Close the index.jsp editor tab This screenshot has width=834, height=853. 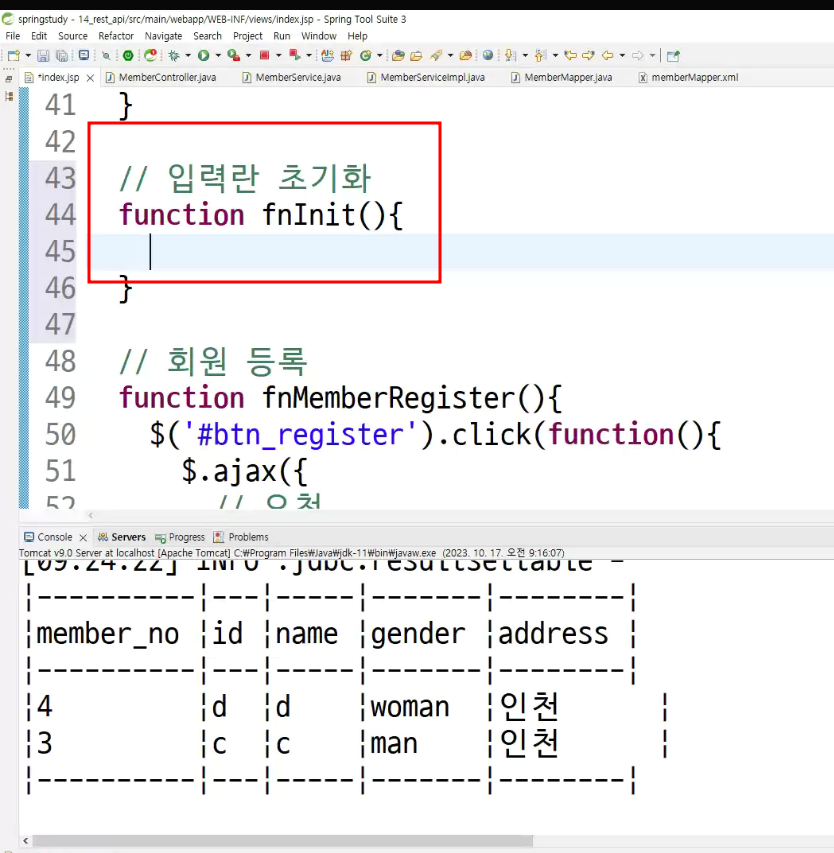[x=90, y=78]
